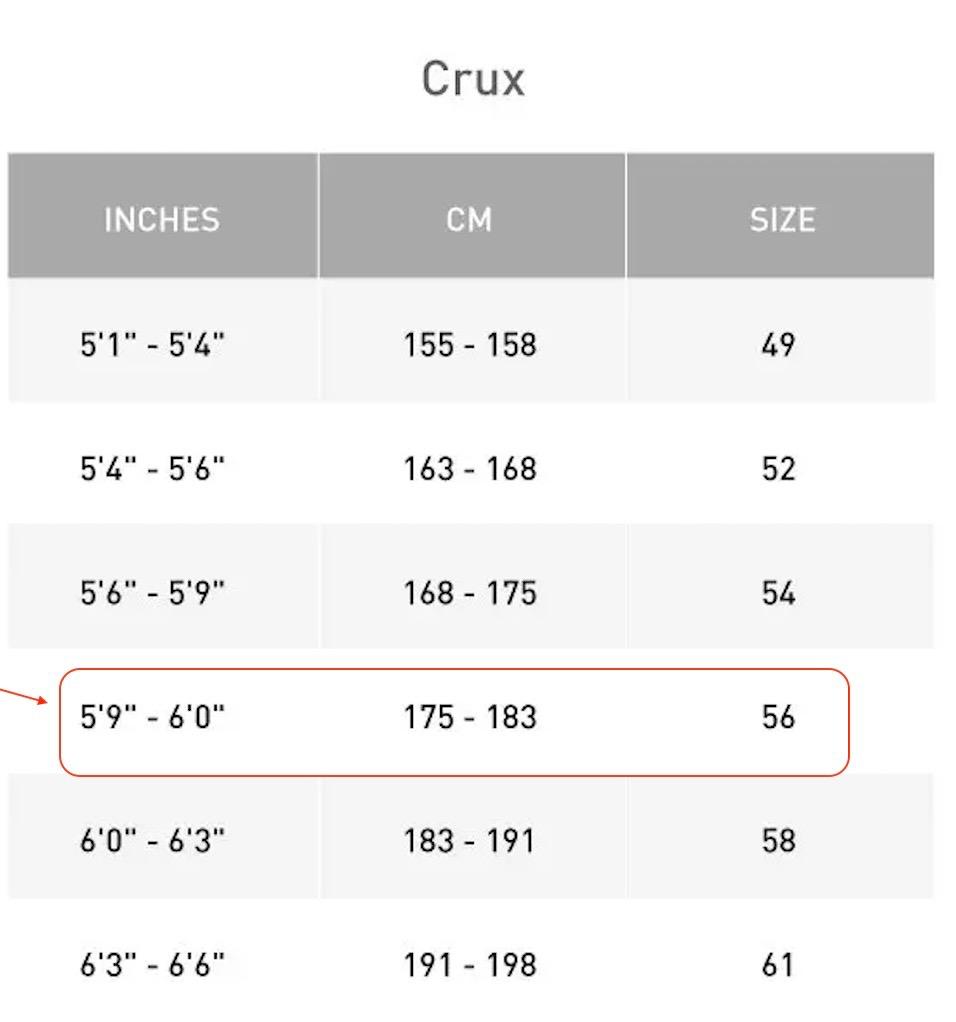Click the highlighted 175 - 183 cm cell
The height and width of the screenshot is (1022, 956).
tap(470, 716)
